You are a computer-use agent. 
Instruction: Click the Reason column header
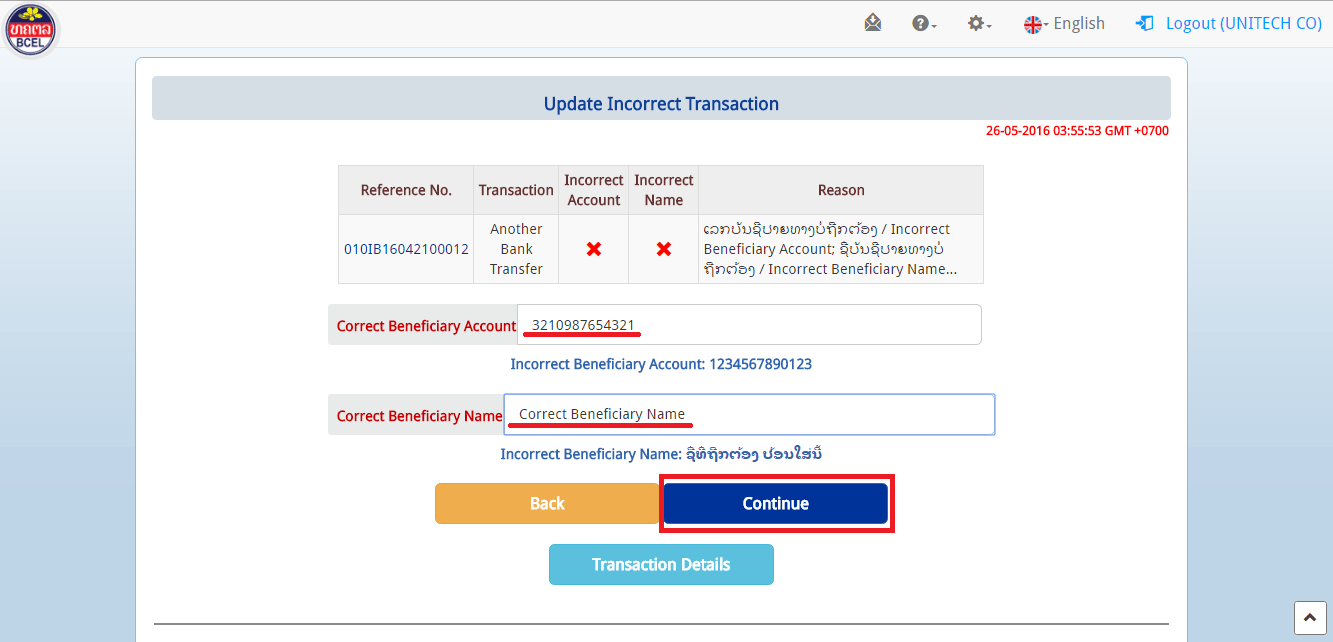tap(840, 190)
